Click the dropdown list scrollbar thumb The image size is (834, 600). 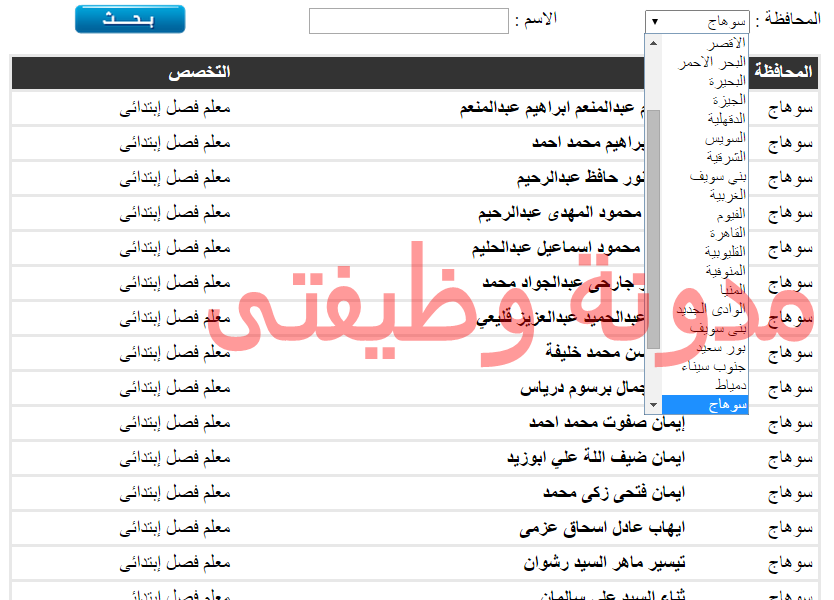tap(654, 229)
